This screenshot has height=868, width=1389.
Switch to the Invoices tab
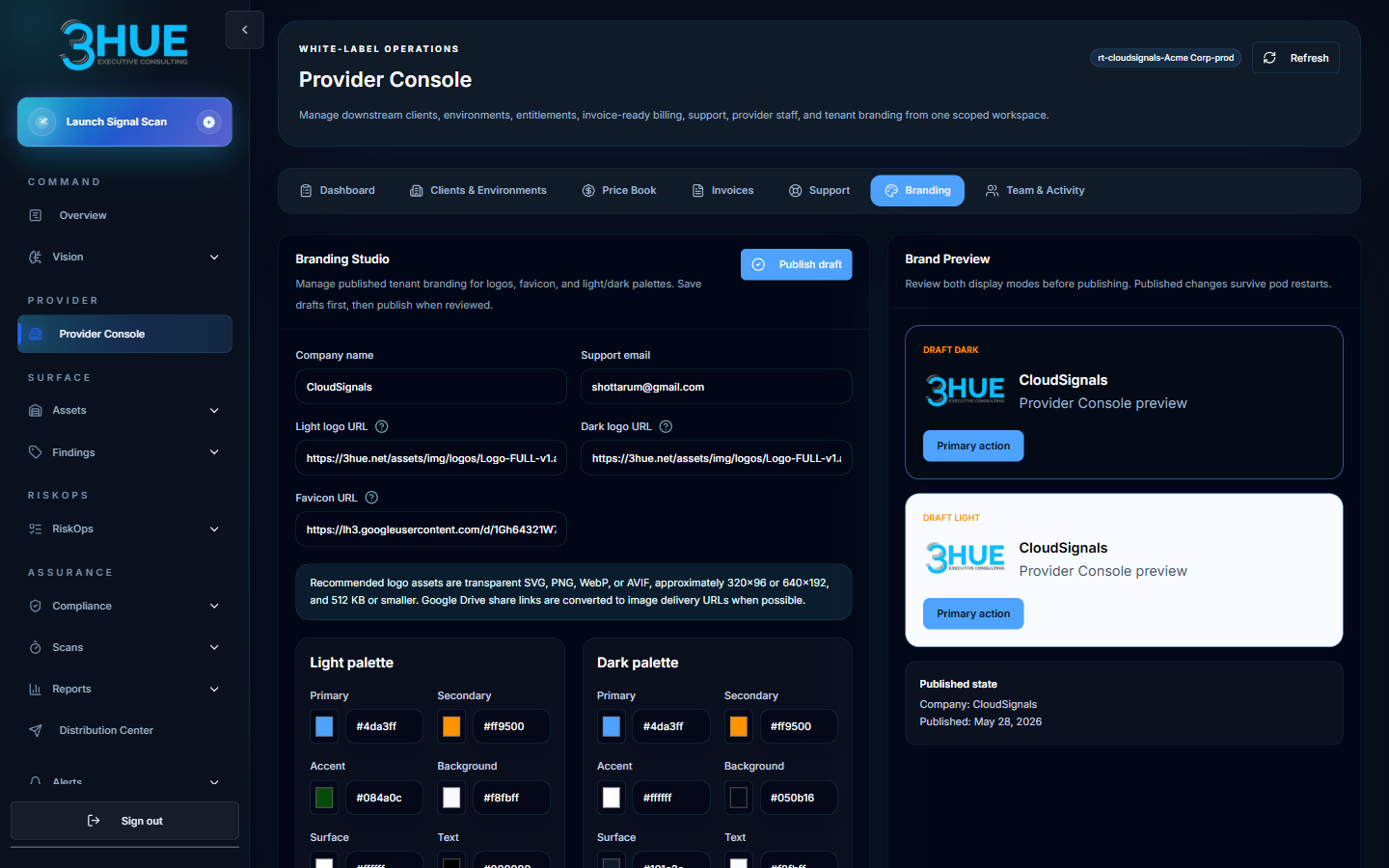pyautogui.click(x=722, y=191)
